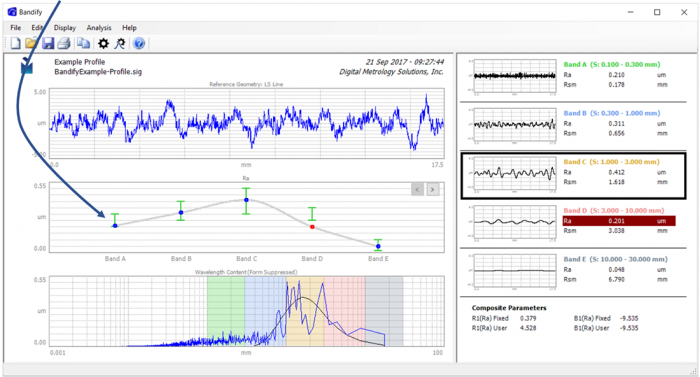Create a new file with toolbar icon

16,43
